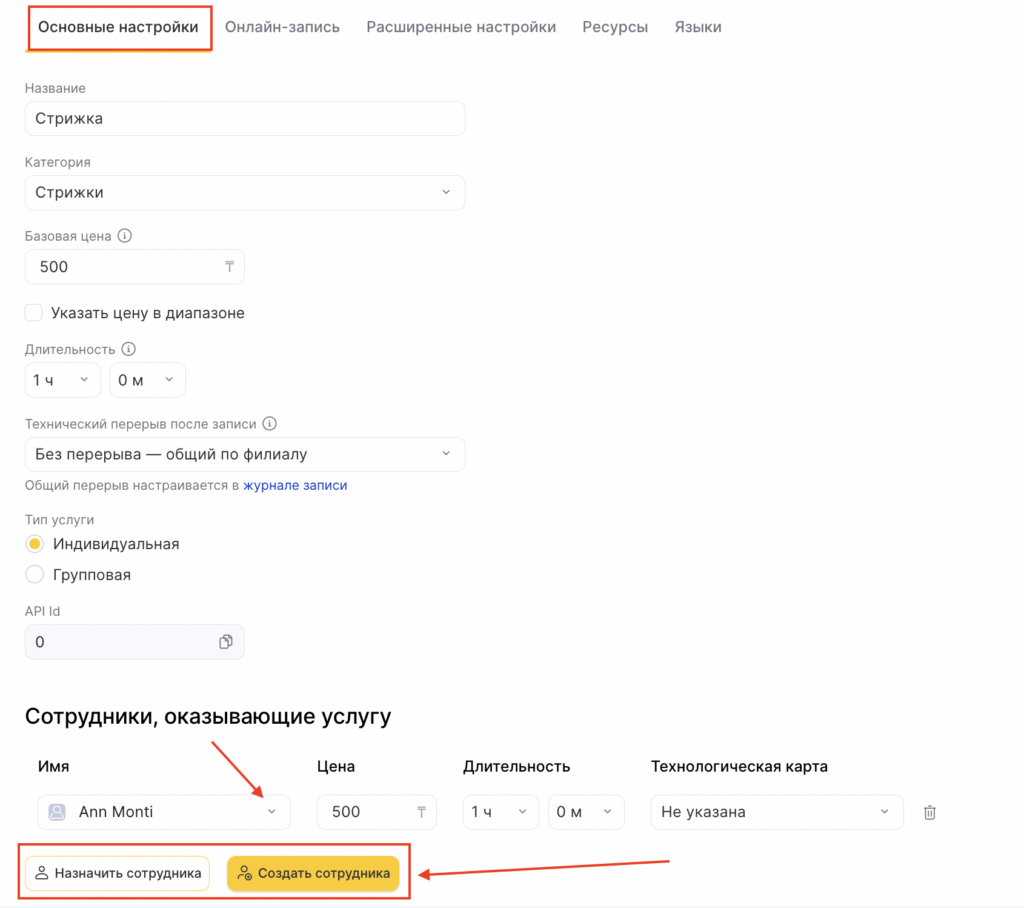Select the Групповая service type
Screen dimensions: 1024x908
tap(35, 575)
